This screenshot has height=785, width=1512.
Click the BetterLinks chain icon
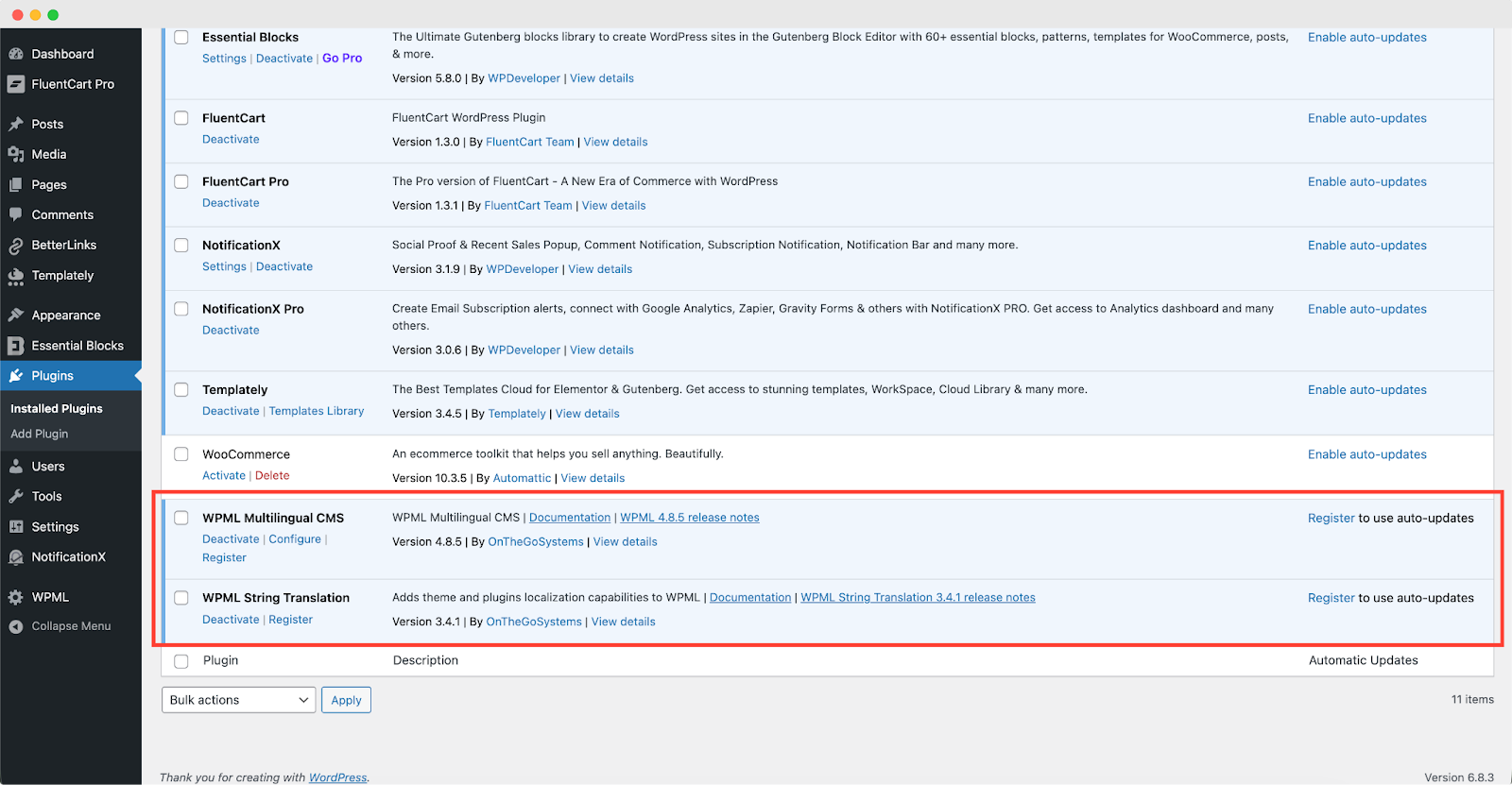16,246
